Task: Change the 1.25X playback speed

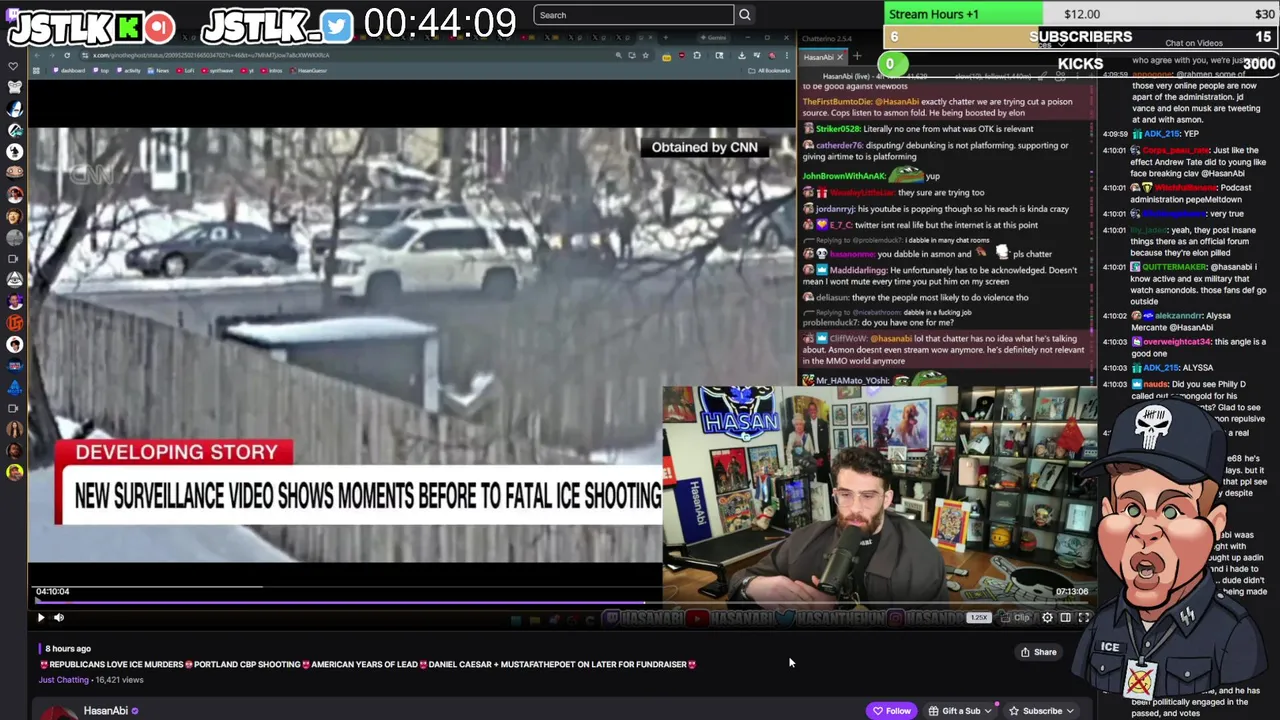Action: tap(978, 617)
